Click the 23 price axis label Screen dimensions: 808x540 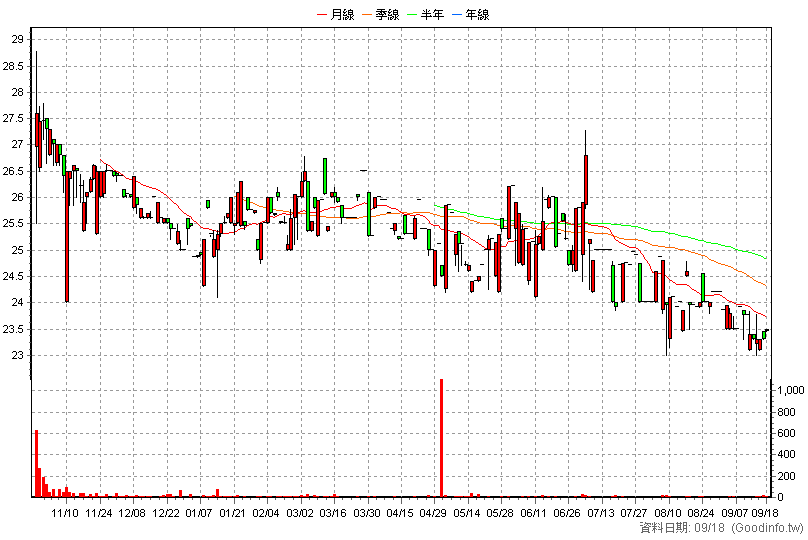18,356
